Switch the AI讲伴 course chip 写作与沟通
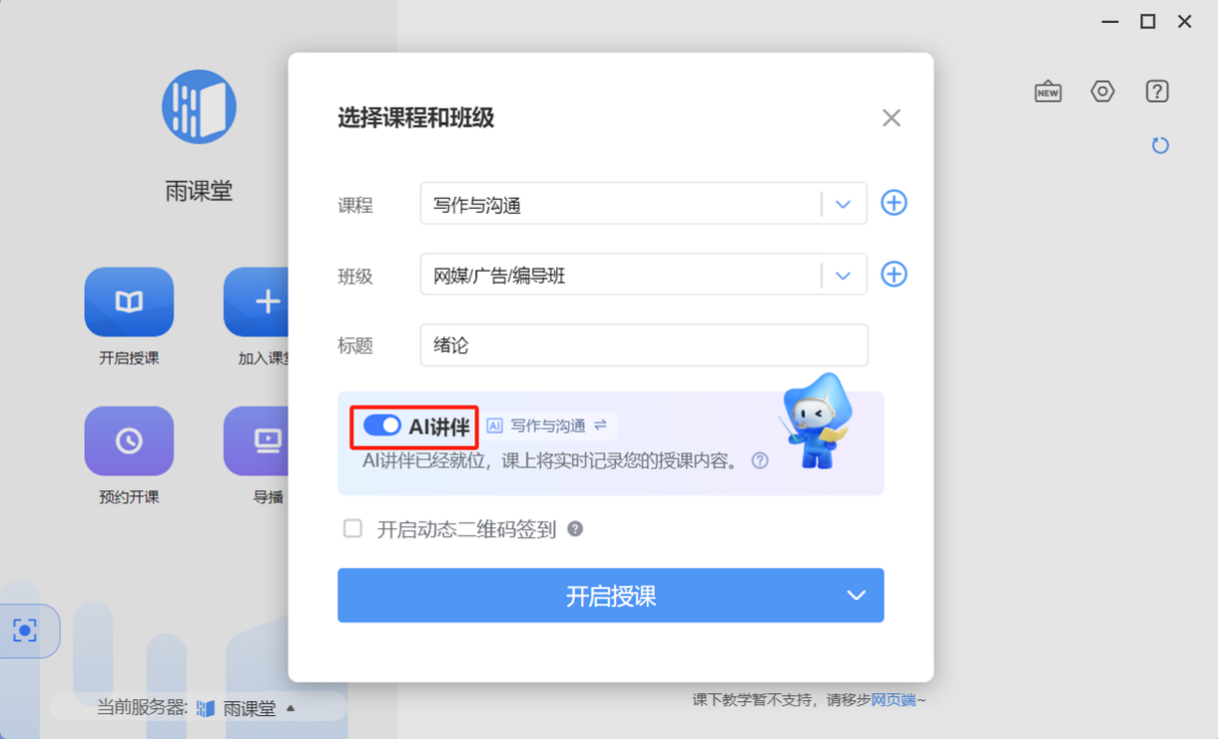The width and height of the screenshot is (1218, 739). (x=550, y=426)
